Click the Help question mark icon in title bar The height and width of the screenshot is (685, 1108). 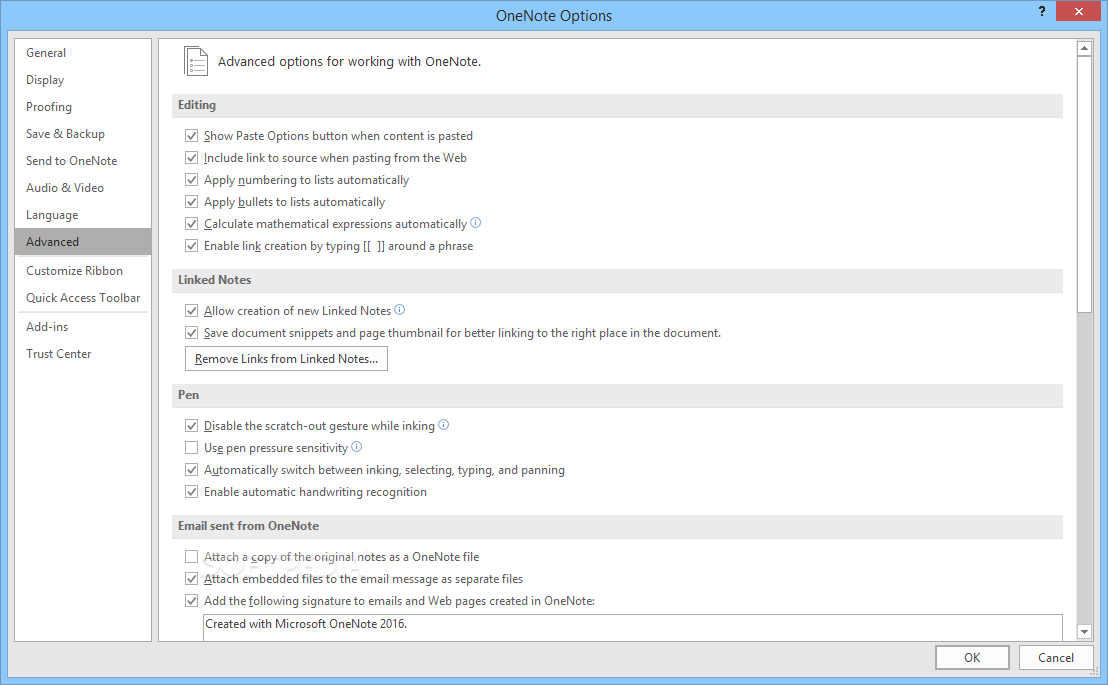coord(1042,11)
